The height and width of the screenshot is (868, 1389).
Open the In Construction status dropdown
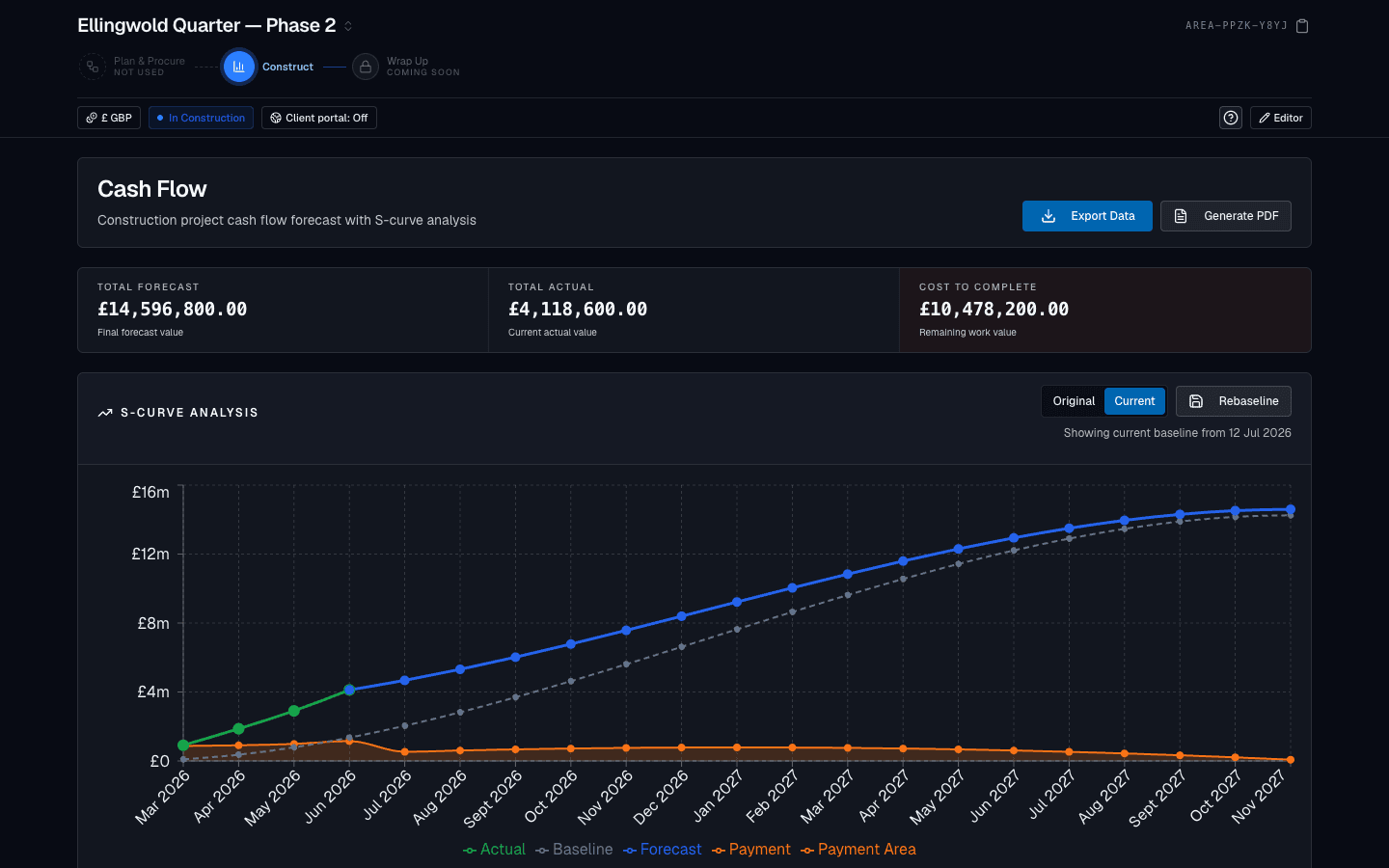point(201,118)
